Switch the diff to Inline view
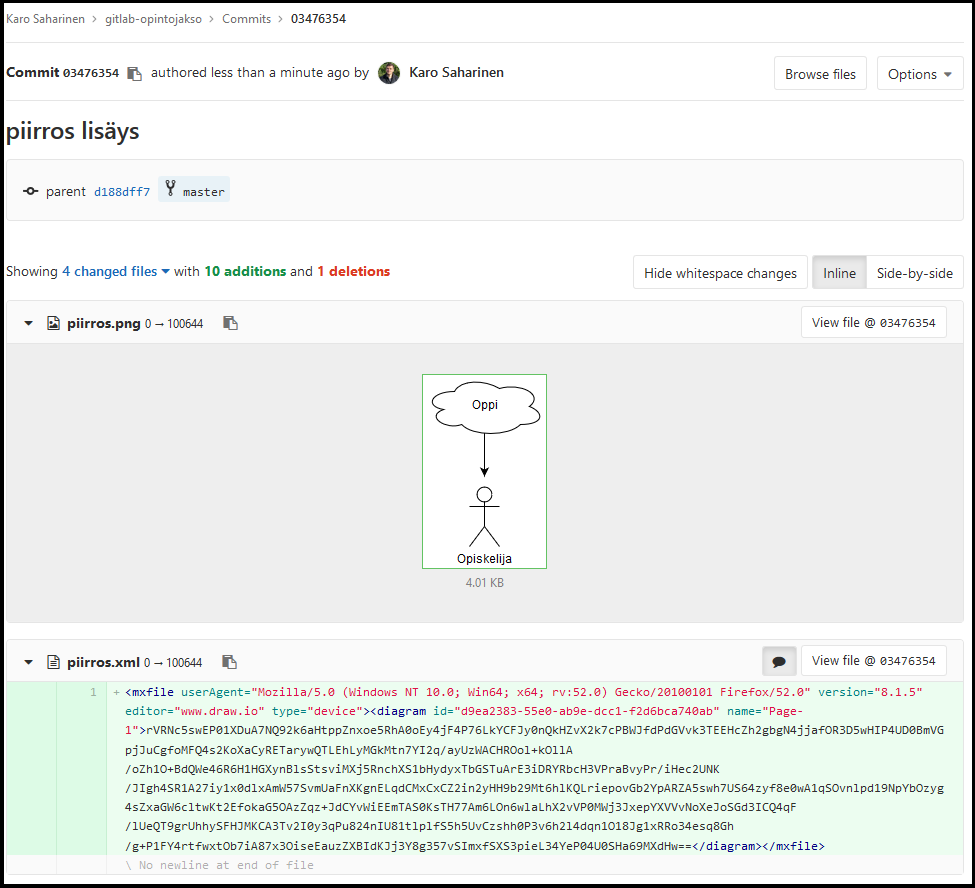This screenshot has height=888, width=975. (839, 273)
